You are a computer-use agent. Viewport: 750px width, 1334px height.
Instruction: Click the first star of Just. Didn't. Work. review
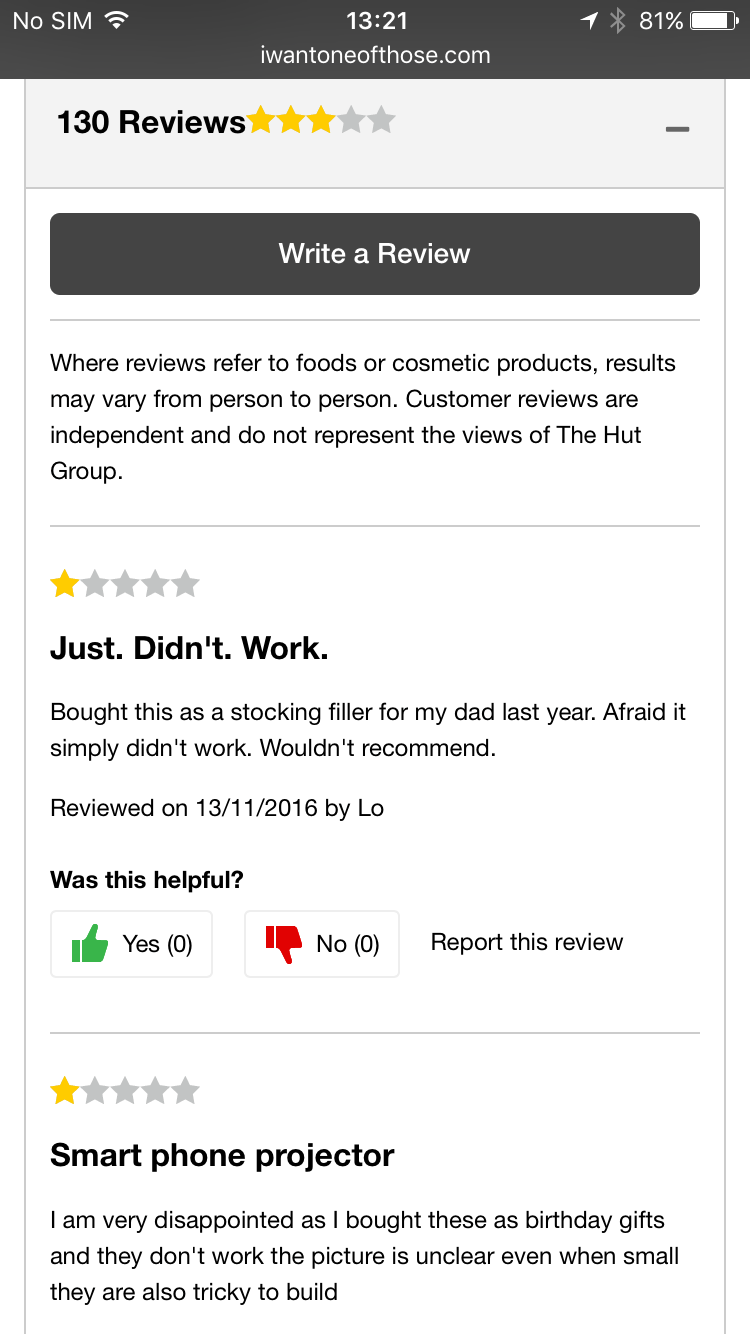pos(64,583)
